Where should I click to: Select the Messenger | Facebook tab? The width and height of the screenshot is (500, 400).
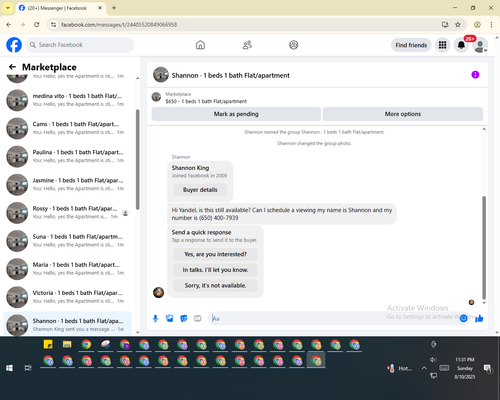pyautogui.click(x=57, y=8)
